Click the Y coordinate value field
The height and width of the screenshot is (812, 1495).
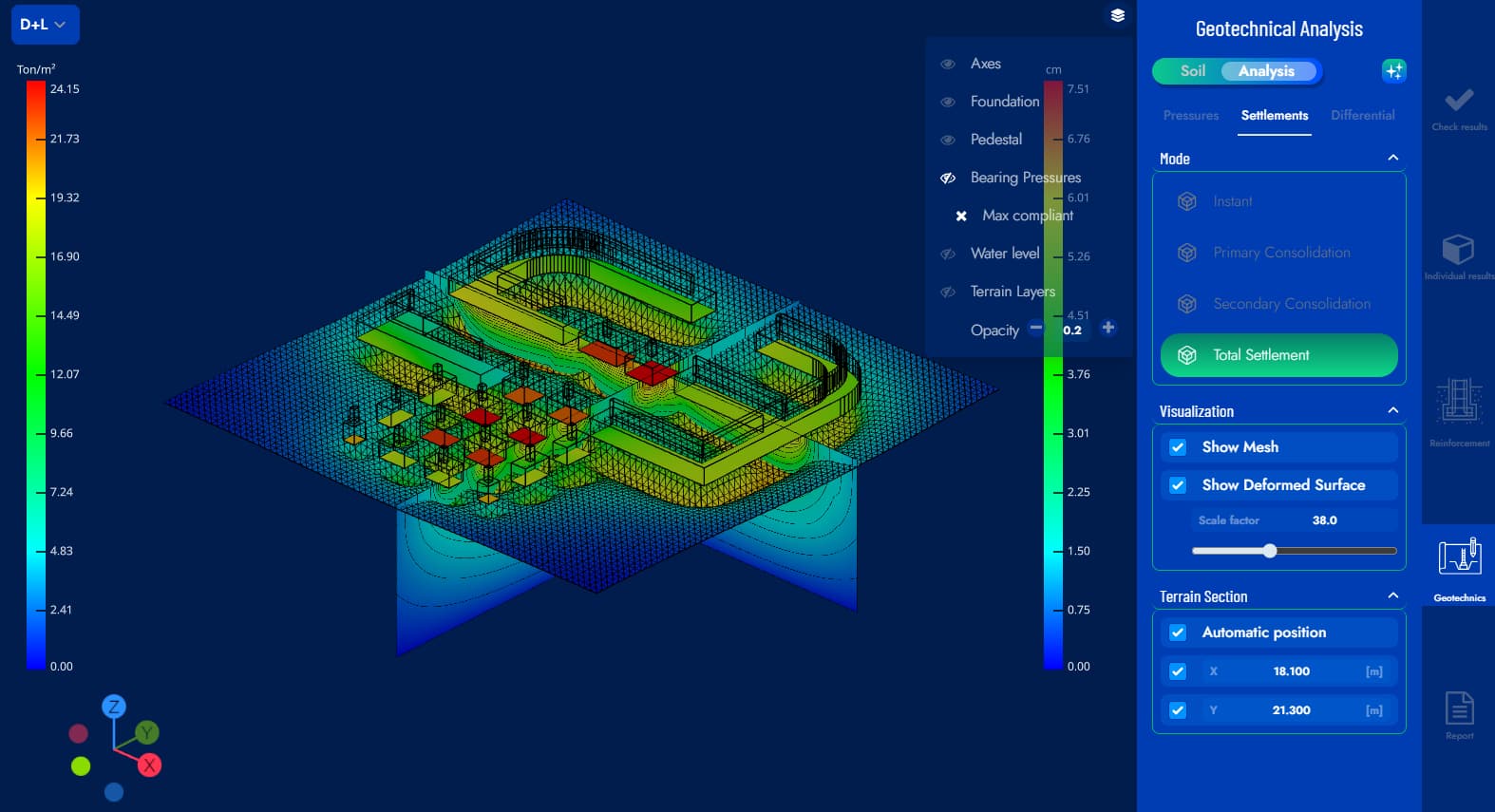(x=1291, y=710)
